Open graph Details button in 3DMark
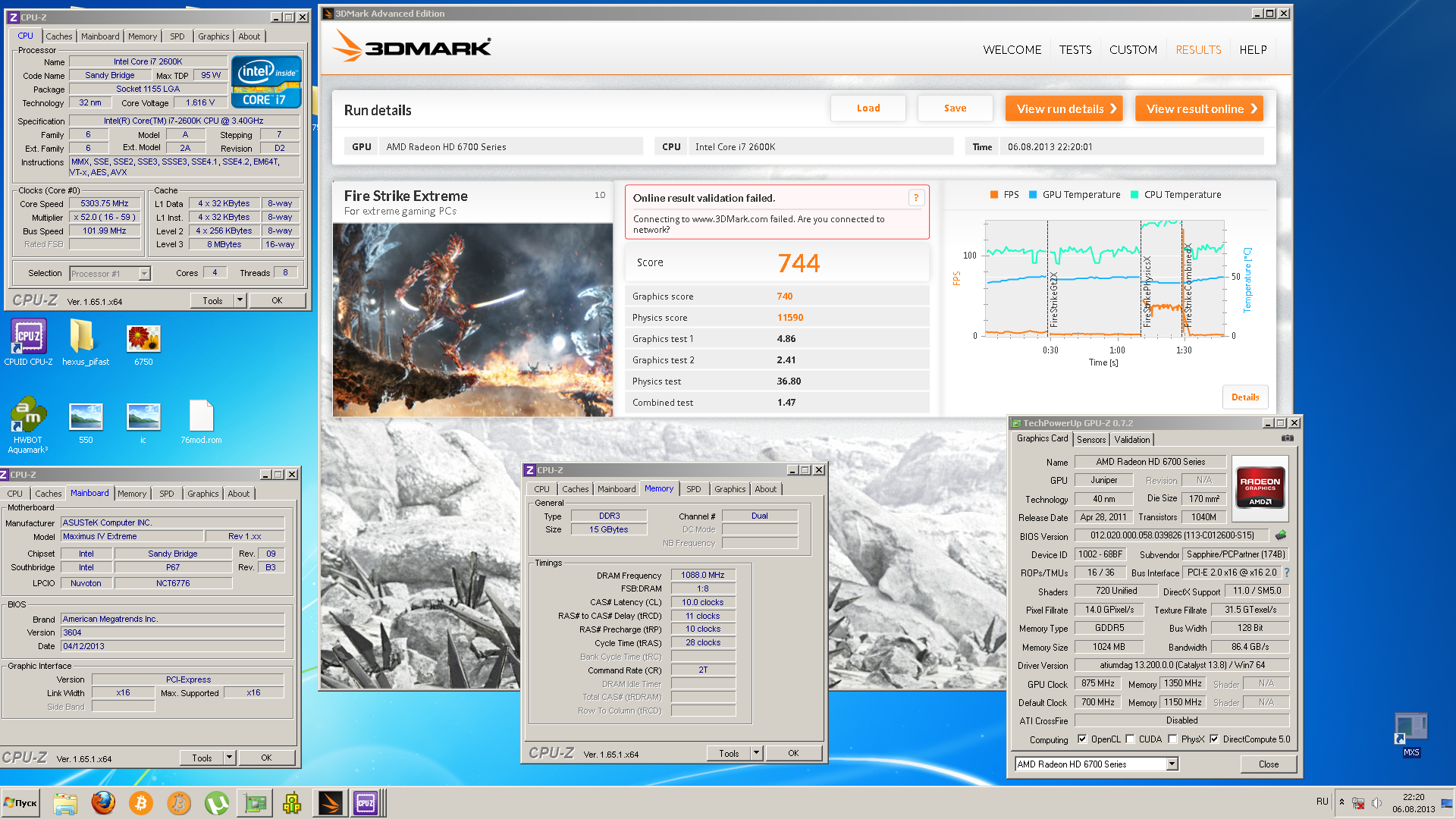 pyautogui.click(x=1245, y=397)
